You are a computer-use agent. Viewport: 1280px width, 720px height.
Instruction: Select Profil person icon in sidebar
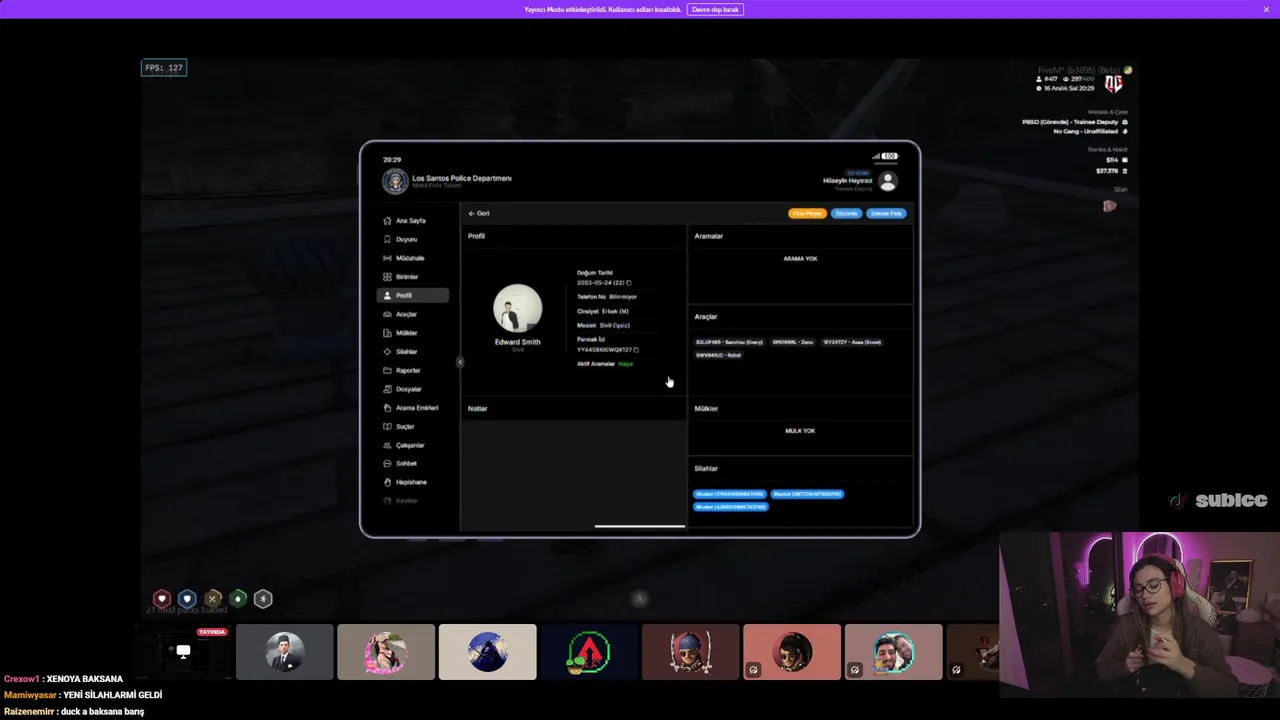click(387, 296)
